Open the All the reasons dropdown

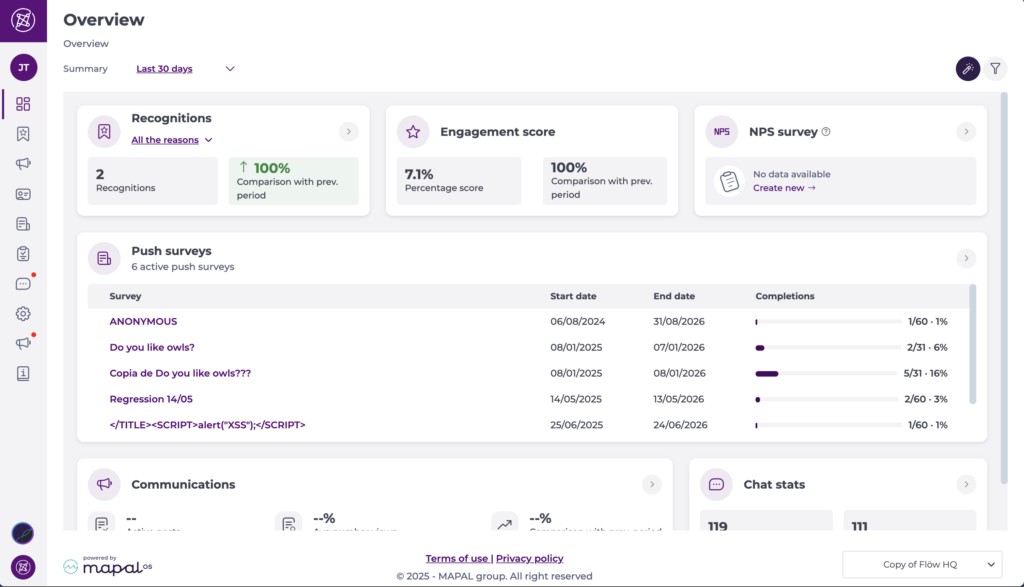tap(172, 140)
